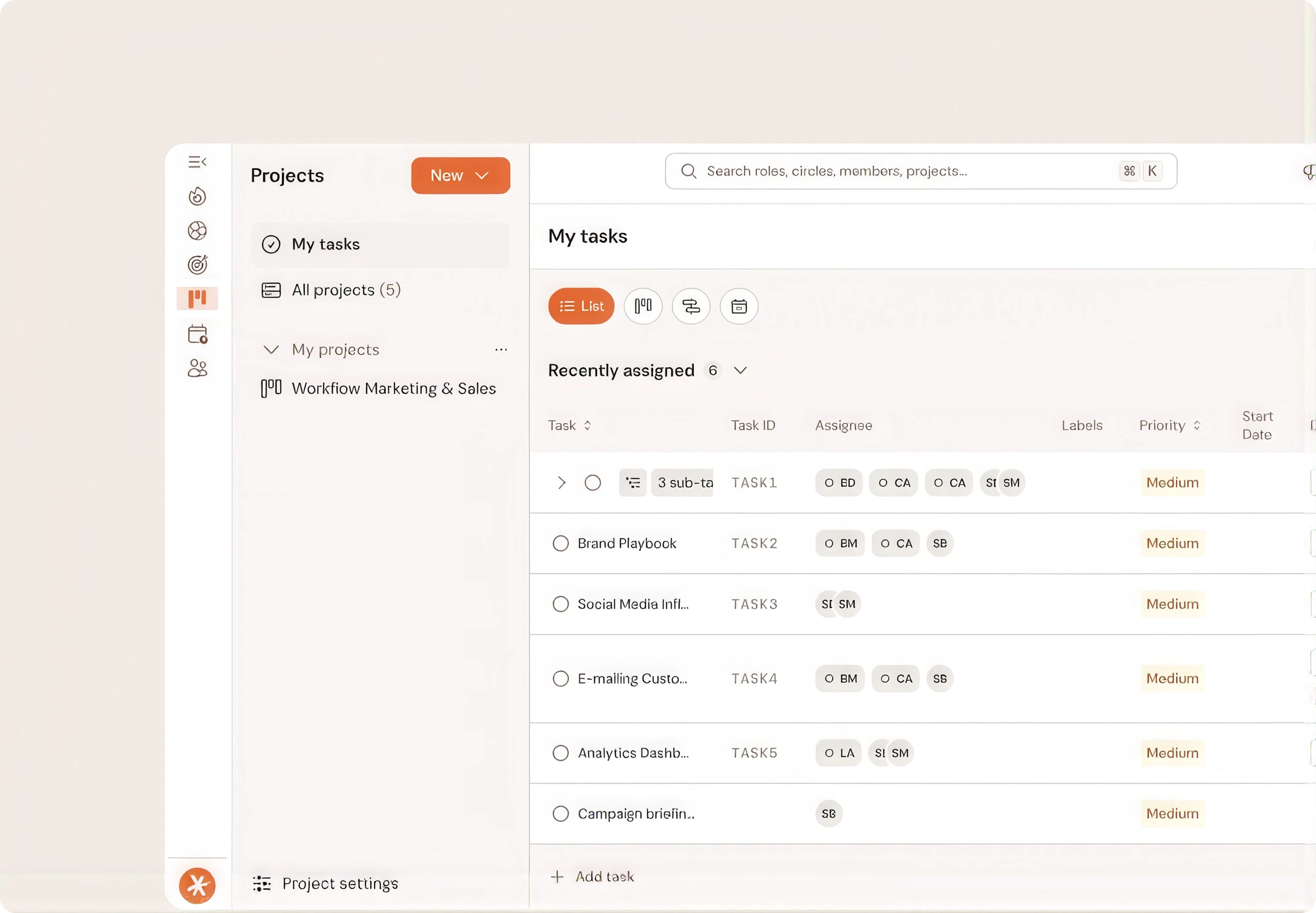
Task: Switch to board view icon
Action: click(643, 306)
